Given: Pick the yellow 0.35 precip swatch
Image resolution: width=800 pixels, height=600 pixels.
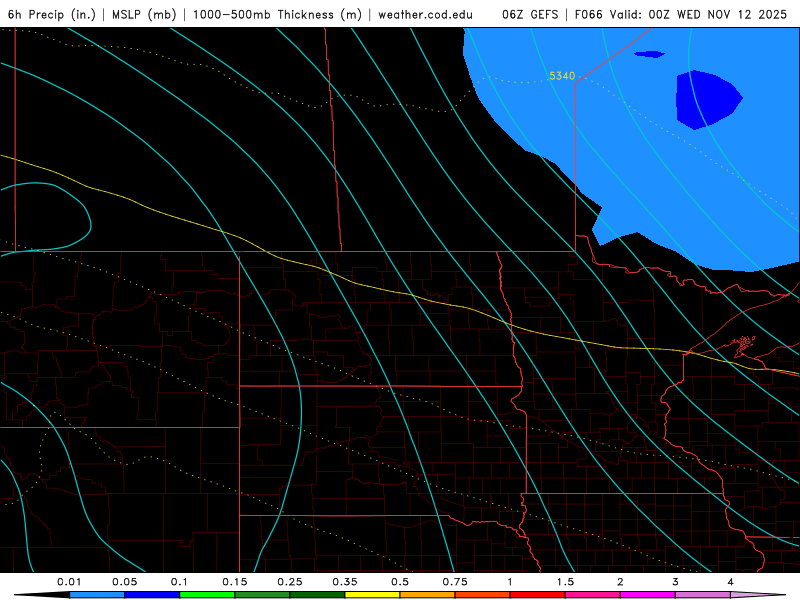Looking at the screenshot, I should point(372,595).
